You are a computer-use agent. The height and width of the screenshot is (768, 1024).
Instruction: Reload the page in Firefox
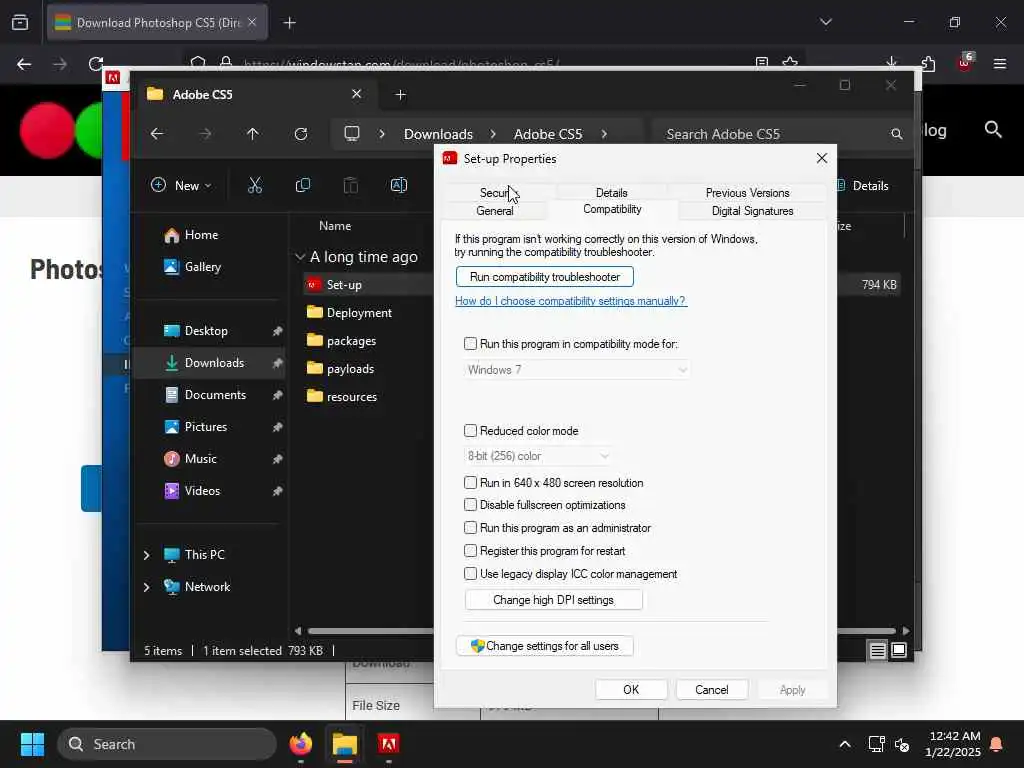[x=96, y=64]
